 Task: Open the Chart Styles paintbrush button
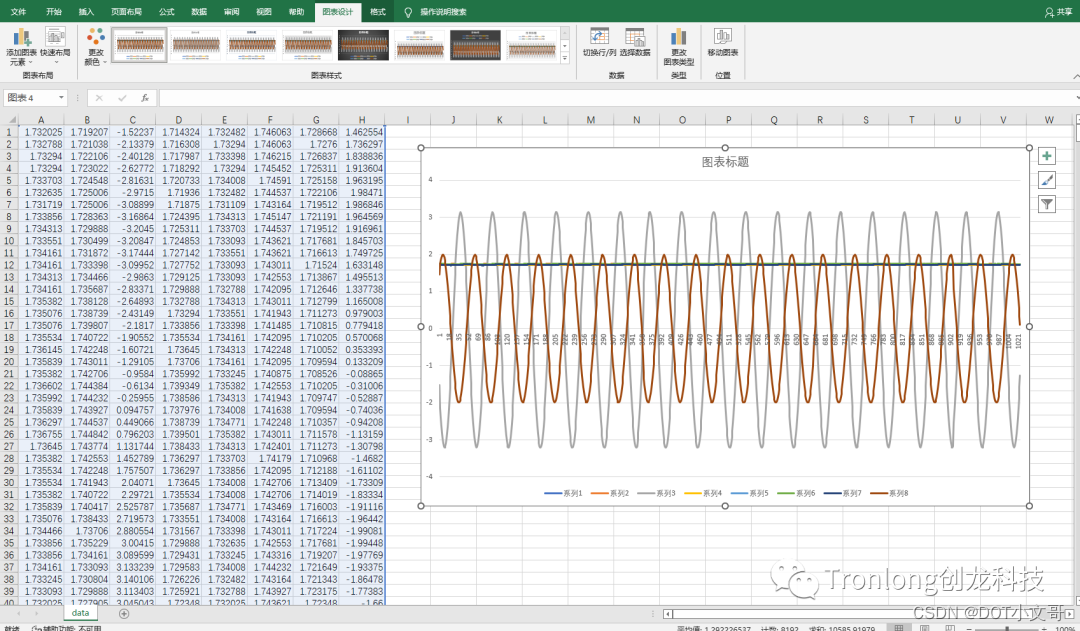coord(1046,180)
